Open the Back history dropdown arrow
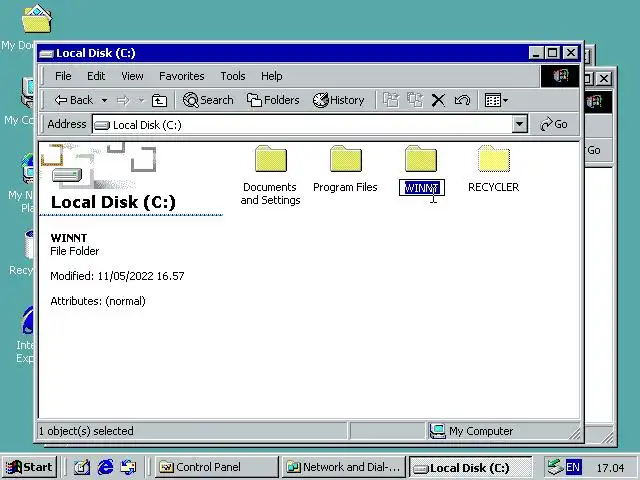 click(104, 100)
